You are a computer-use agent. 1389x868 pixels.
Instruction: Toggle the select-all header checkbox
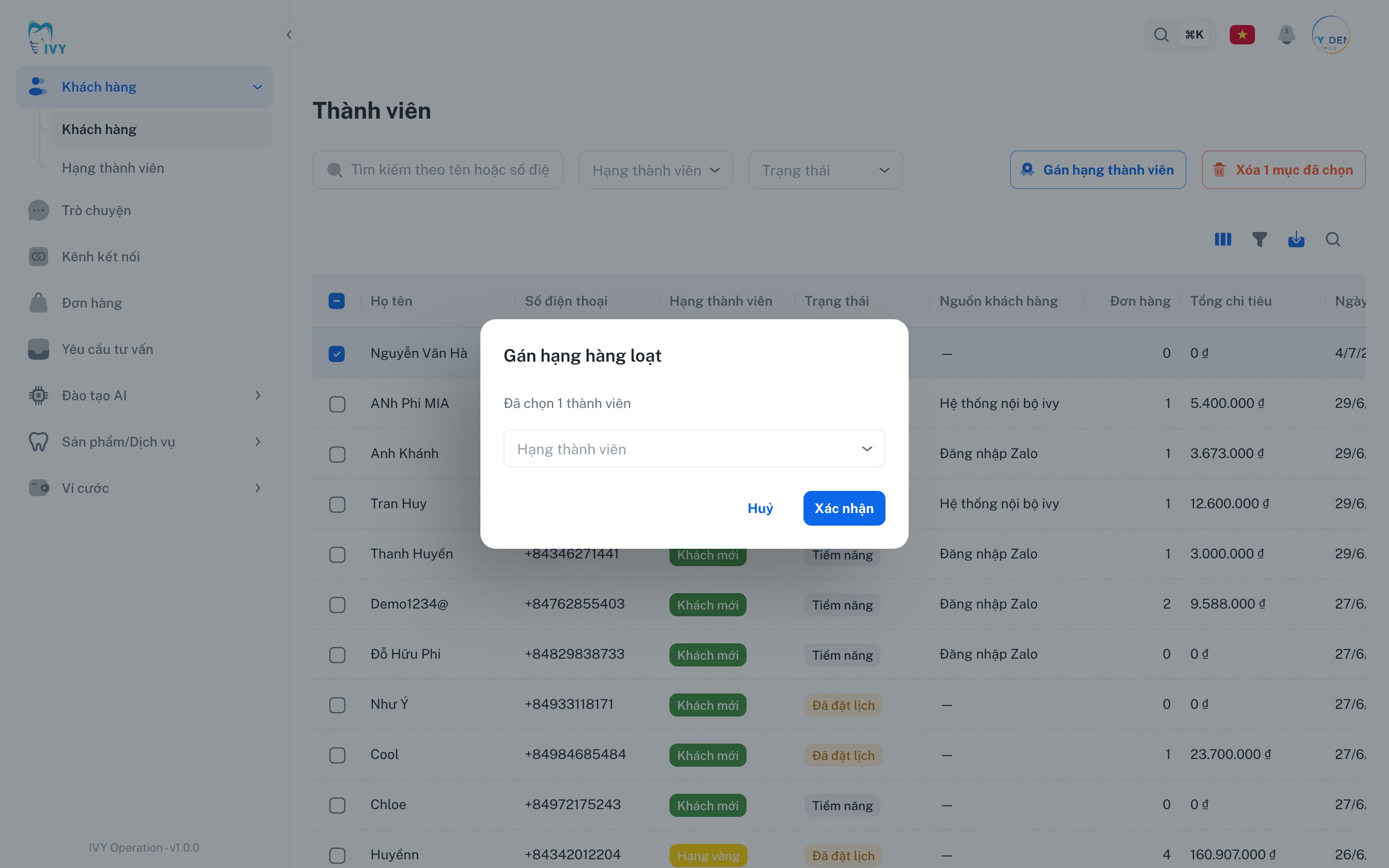337,301
